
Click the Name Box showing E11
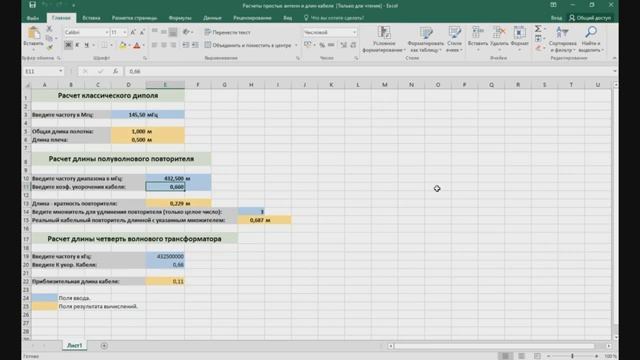point(44,71)
